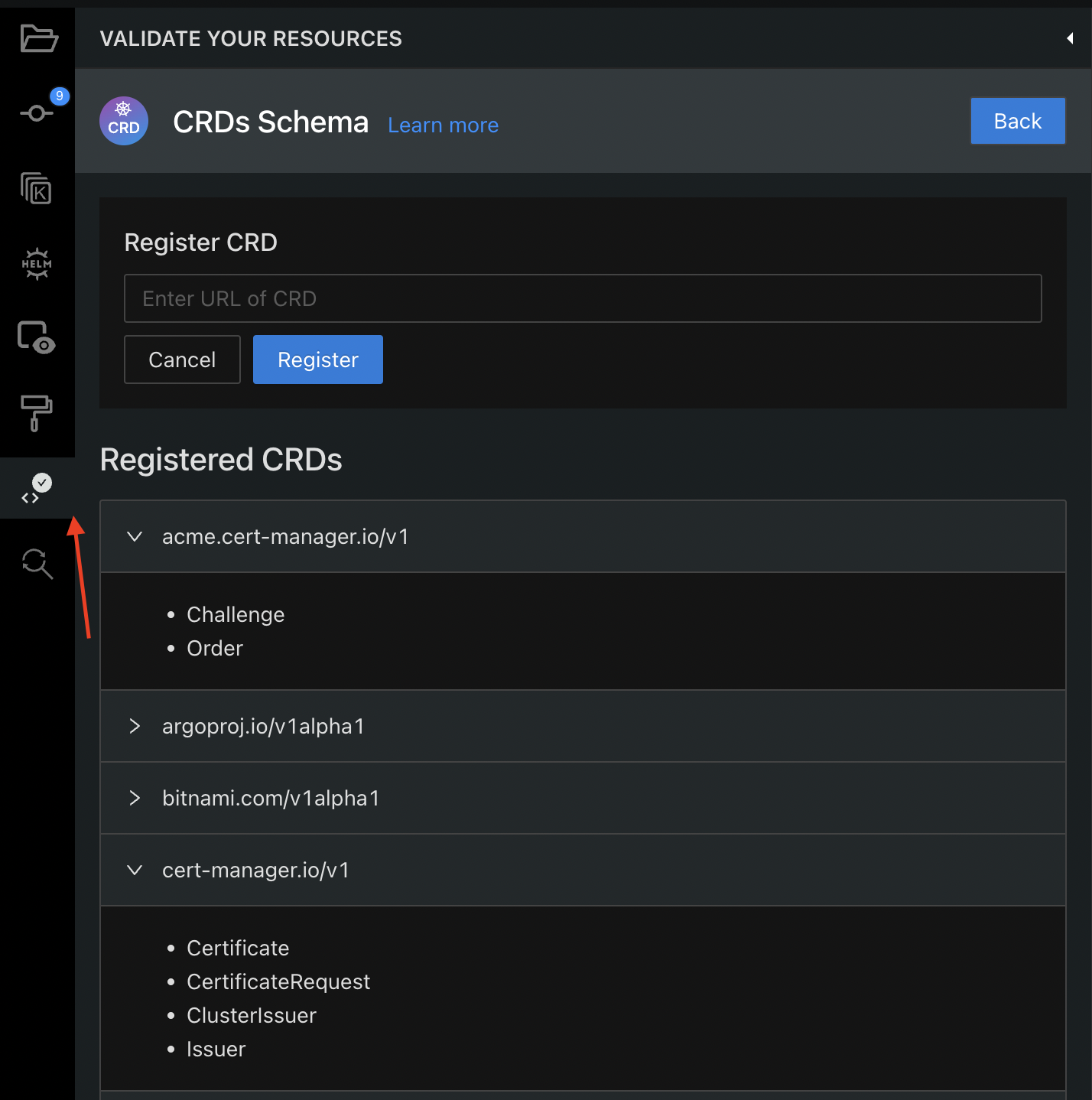Select the validation checkmark code icon

tap(37, 488)
